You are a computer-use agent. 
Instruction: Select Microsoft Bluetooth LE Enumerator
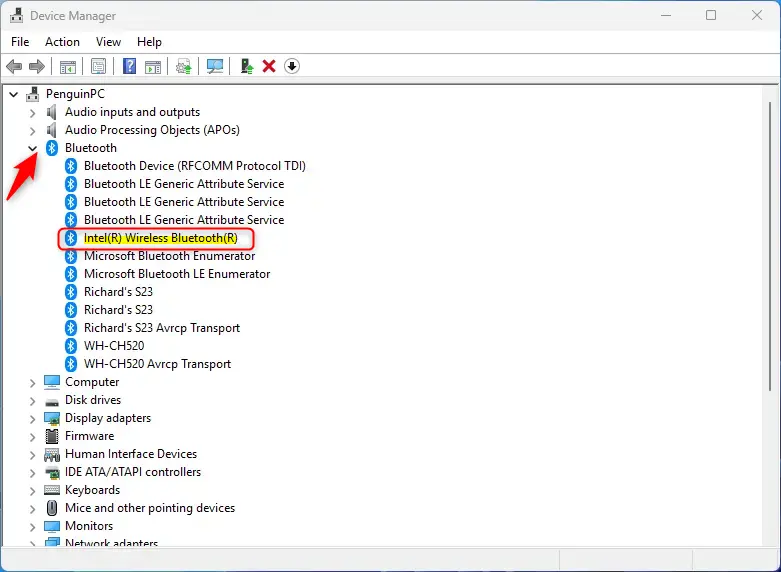pyautogui.click(x=177, y=274)
